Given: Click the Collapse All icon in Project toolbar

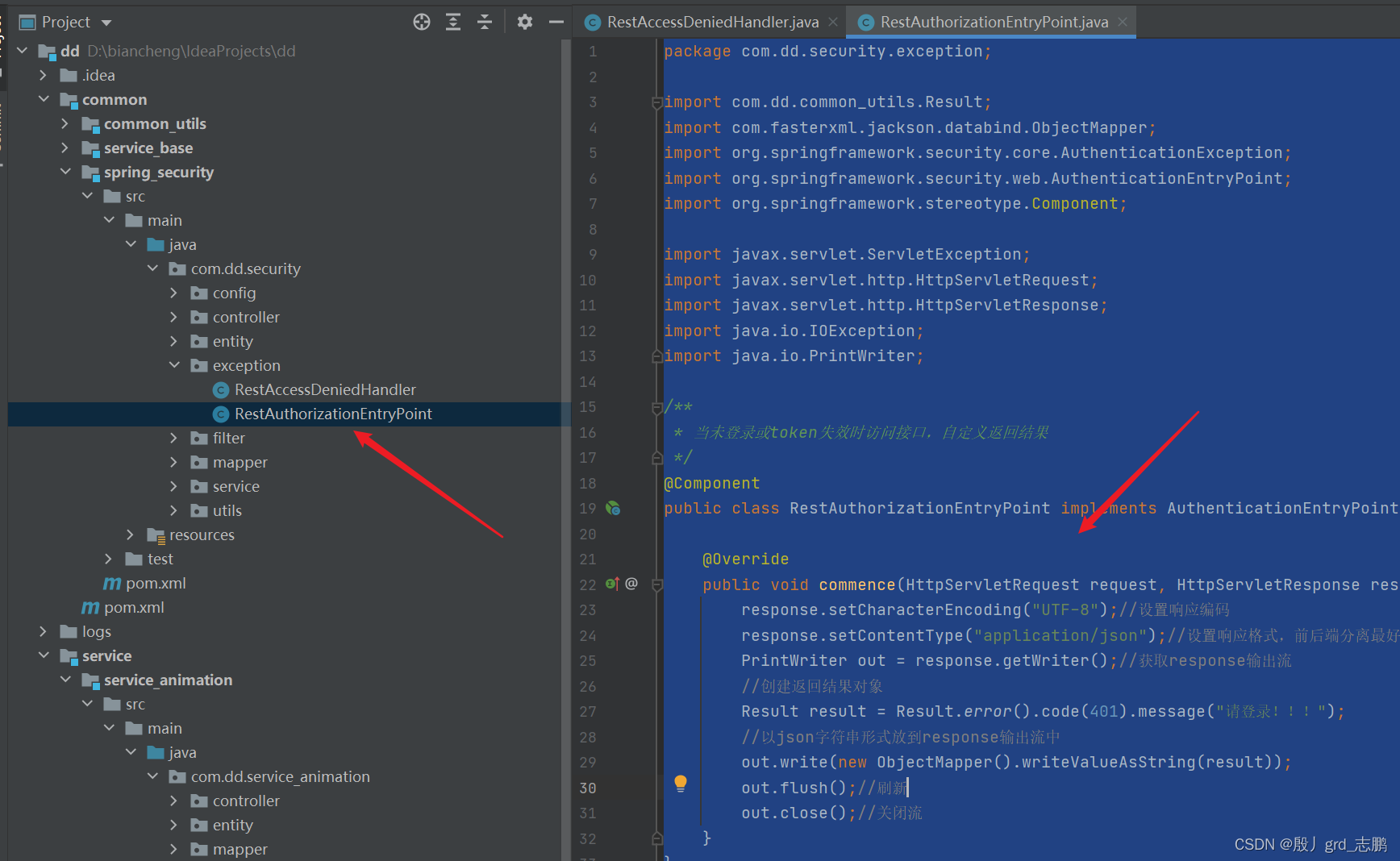Looking at the screenshot, I should click(x=485, y=22).
